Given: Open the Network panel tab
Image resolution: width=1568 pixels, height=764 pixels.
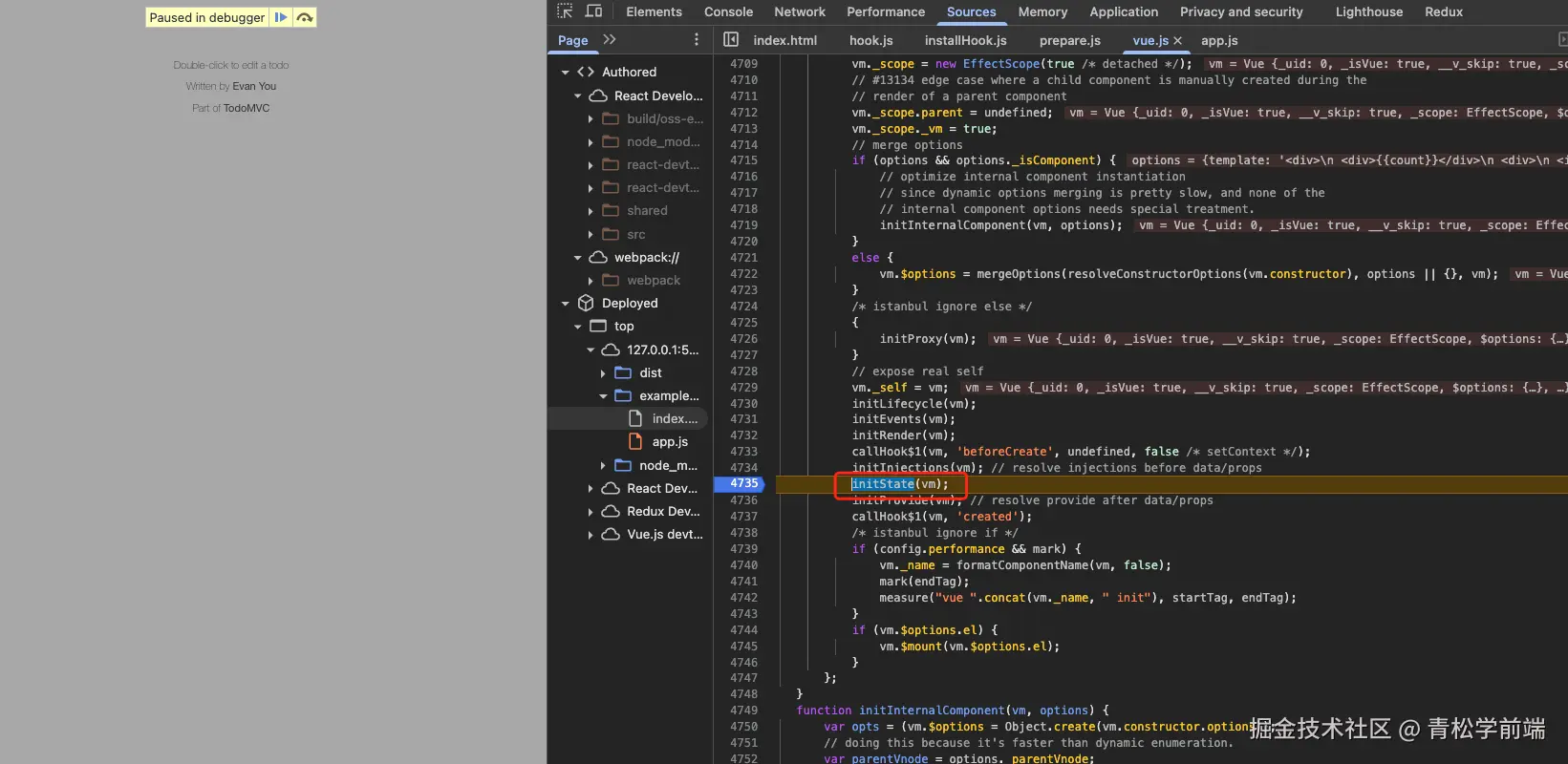Looking at the screenshot, I should click(x=799, y=11).
